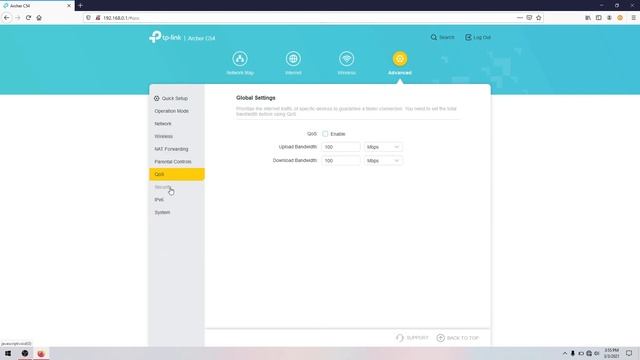640x360 pixels.
Task: Go to the browser home page
Action: pos(39,18)
